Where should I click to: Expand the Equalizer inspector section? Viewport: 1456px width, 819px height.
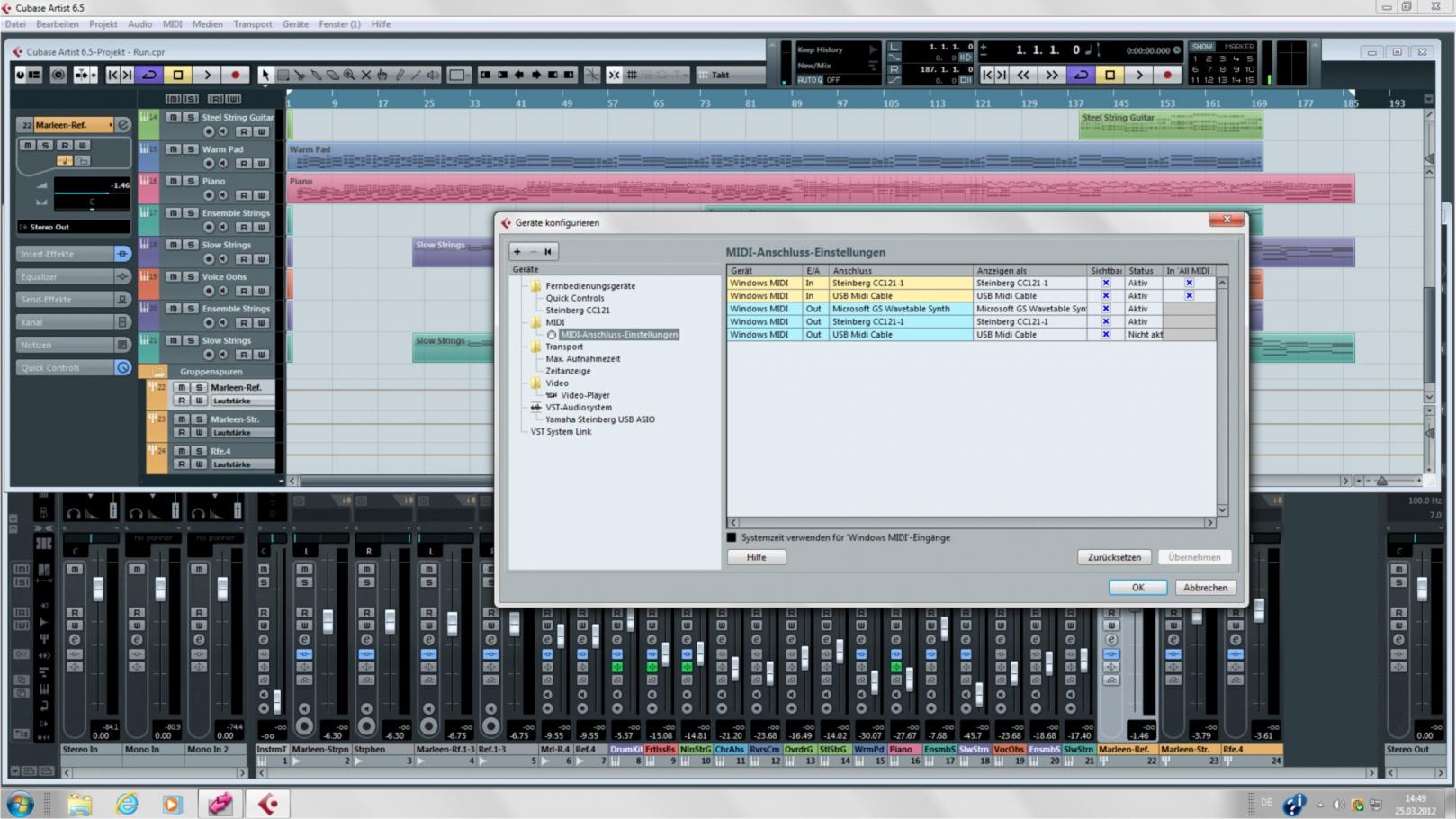[63, 276]
